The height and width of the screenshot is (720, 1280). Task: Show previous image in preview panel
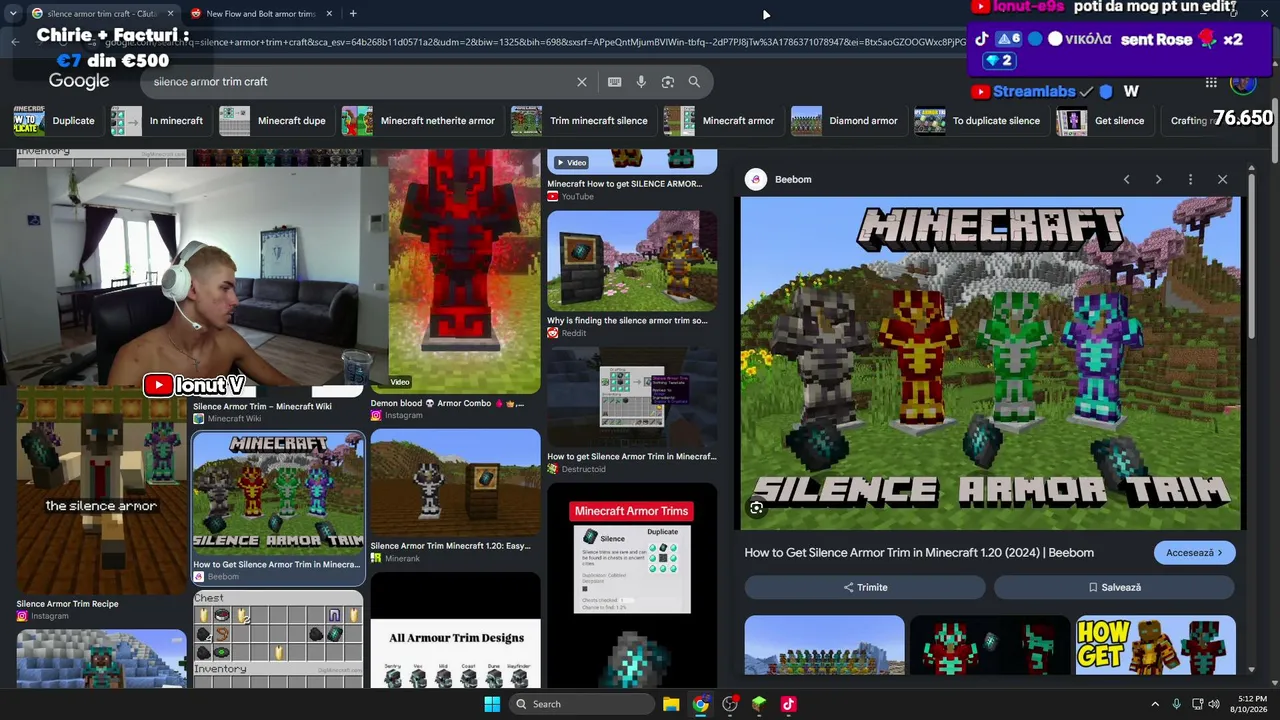click(x=1126, y=179)
